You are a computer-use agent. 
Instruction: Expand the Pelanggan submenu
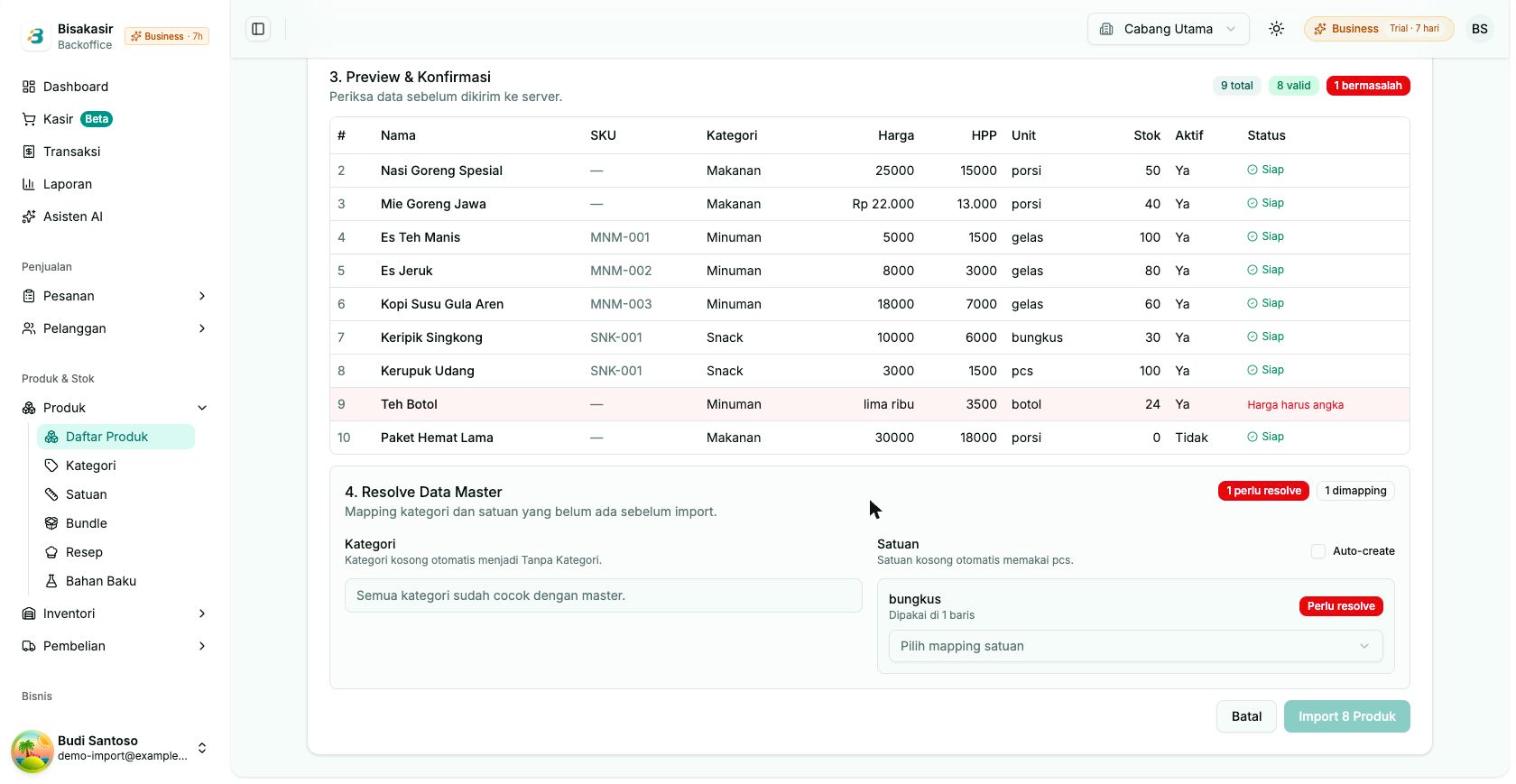click(114, 328)
